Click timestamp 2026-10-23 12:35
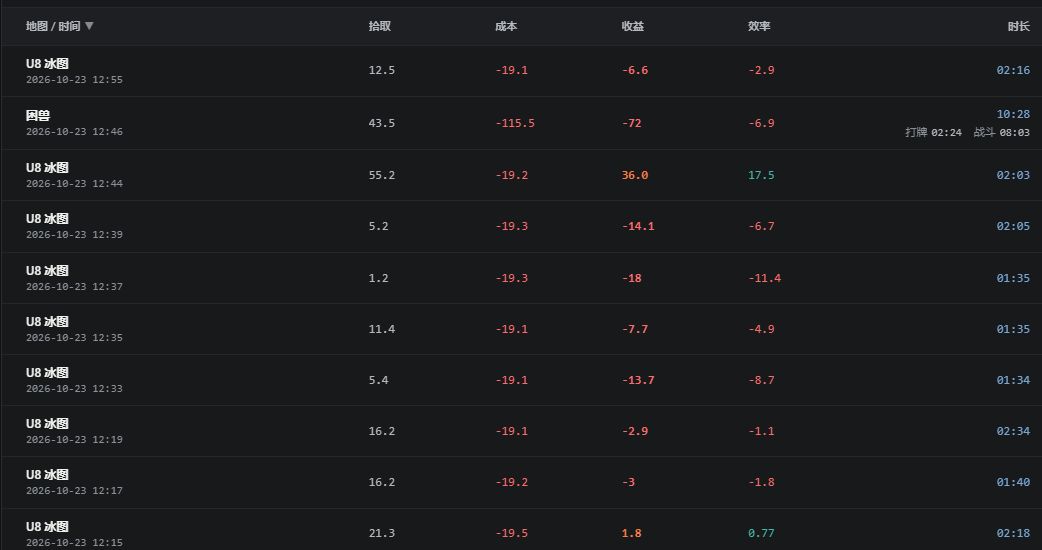Image resolution: width=1042 pixels, height=550 pixels. click(74, 337)
